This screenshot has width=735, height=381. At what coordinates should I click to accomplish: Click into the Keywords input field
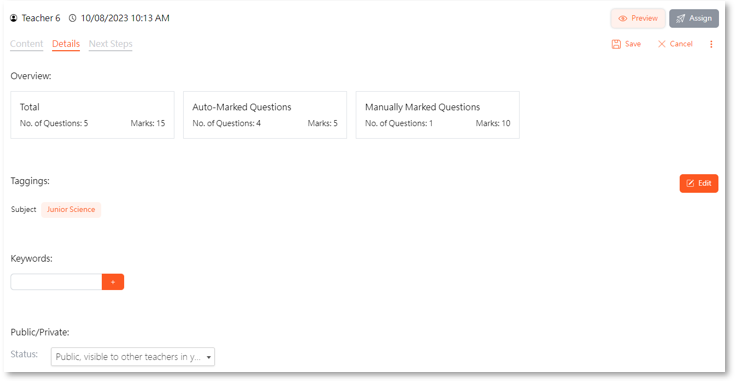coord(56,282)
